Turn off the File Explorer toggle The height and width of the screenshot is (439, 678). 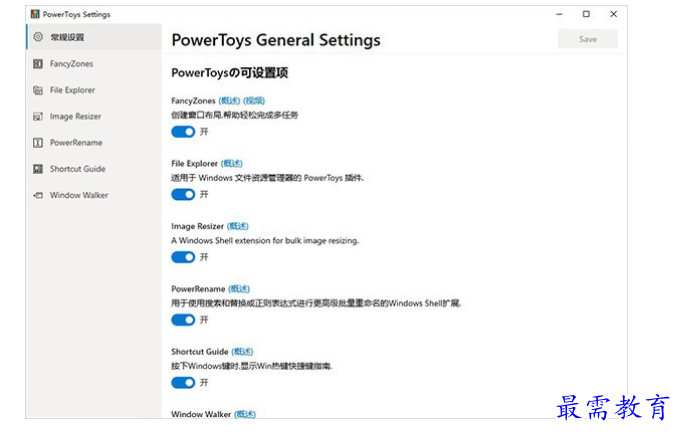[x=183, y=194]
